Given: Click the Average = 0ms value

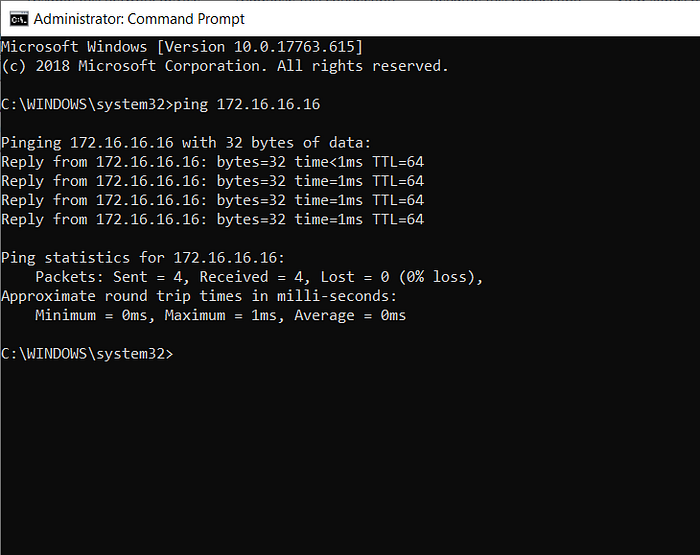Looking at the screenshot, I should [350, 316].
